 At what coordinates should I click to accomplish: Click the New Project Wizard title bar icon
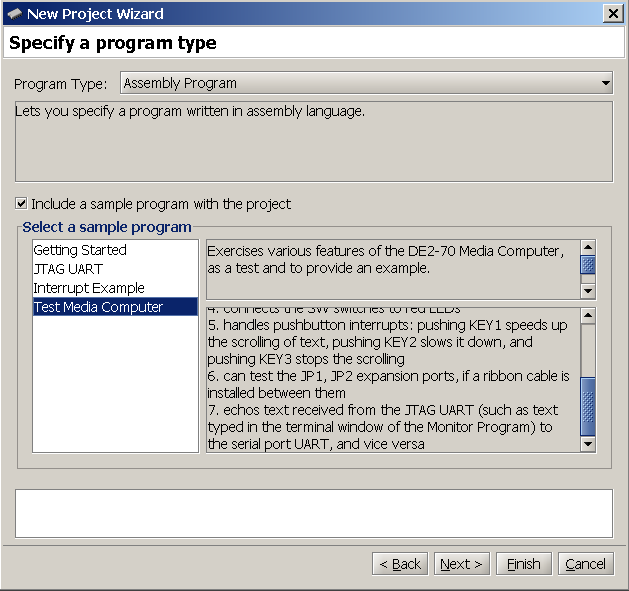click(x=14, y=14)
